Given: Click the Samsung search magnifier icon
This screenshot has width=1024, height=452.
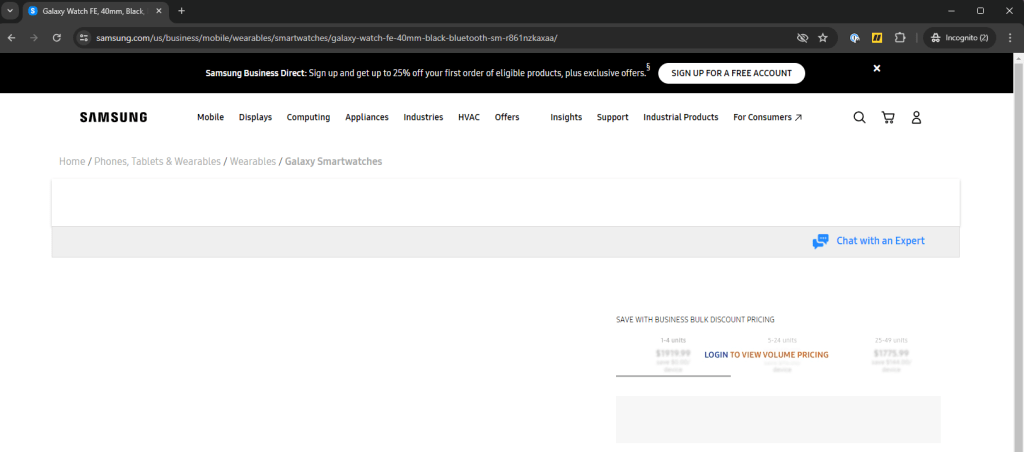Looking at the screenshot, I should click(x=859, y=117).
